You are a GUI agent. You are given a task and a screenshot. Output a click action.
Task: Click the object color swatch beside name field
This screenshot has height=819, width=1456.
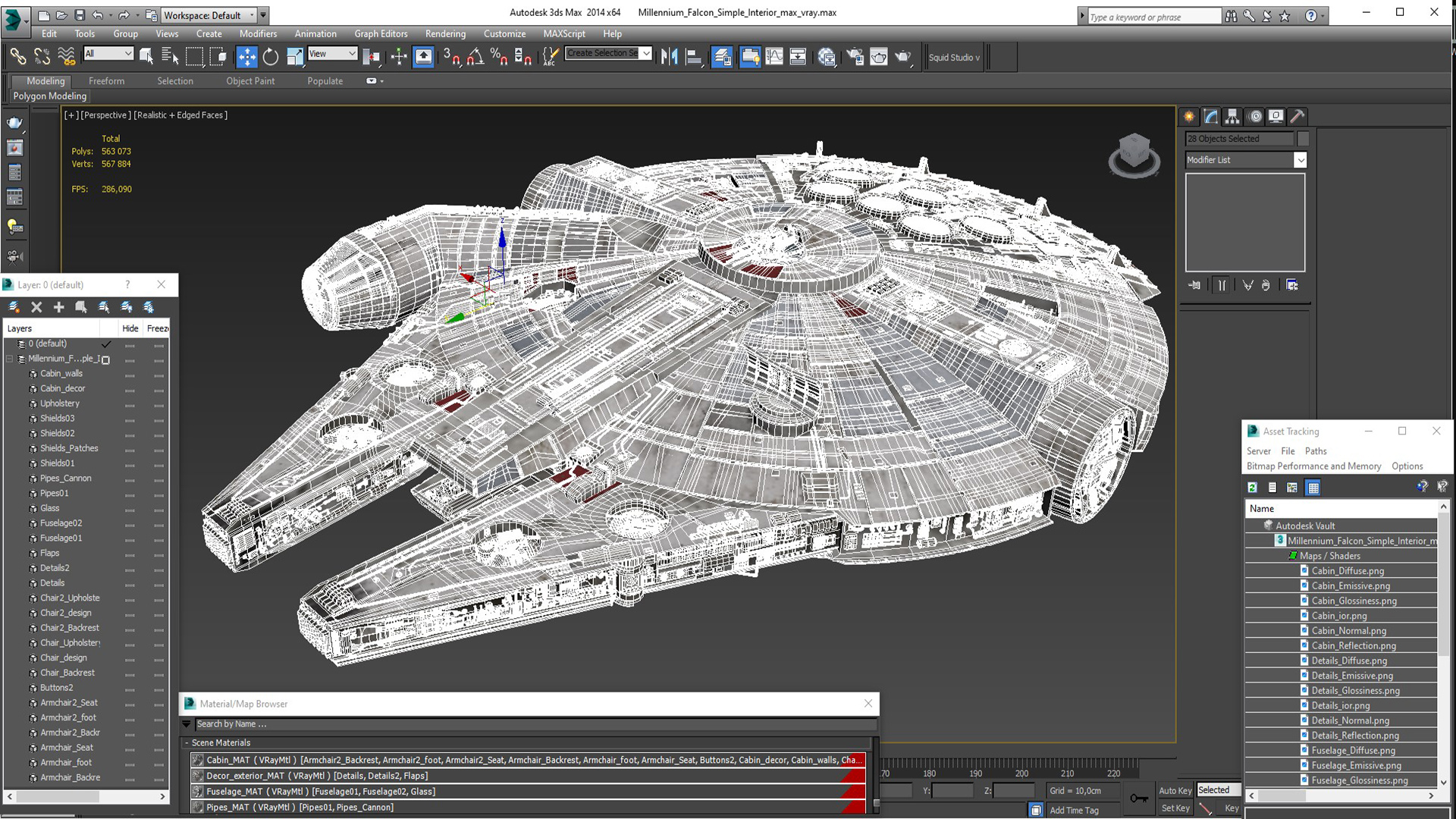tap(1303, 139)
